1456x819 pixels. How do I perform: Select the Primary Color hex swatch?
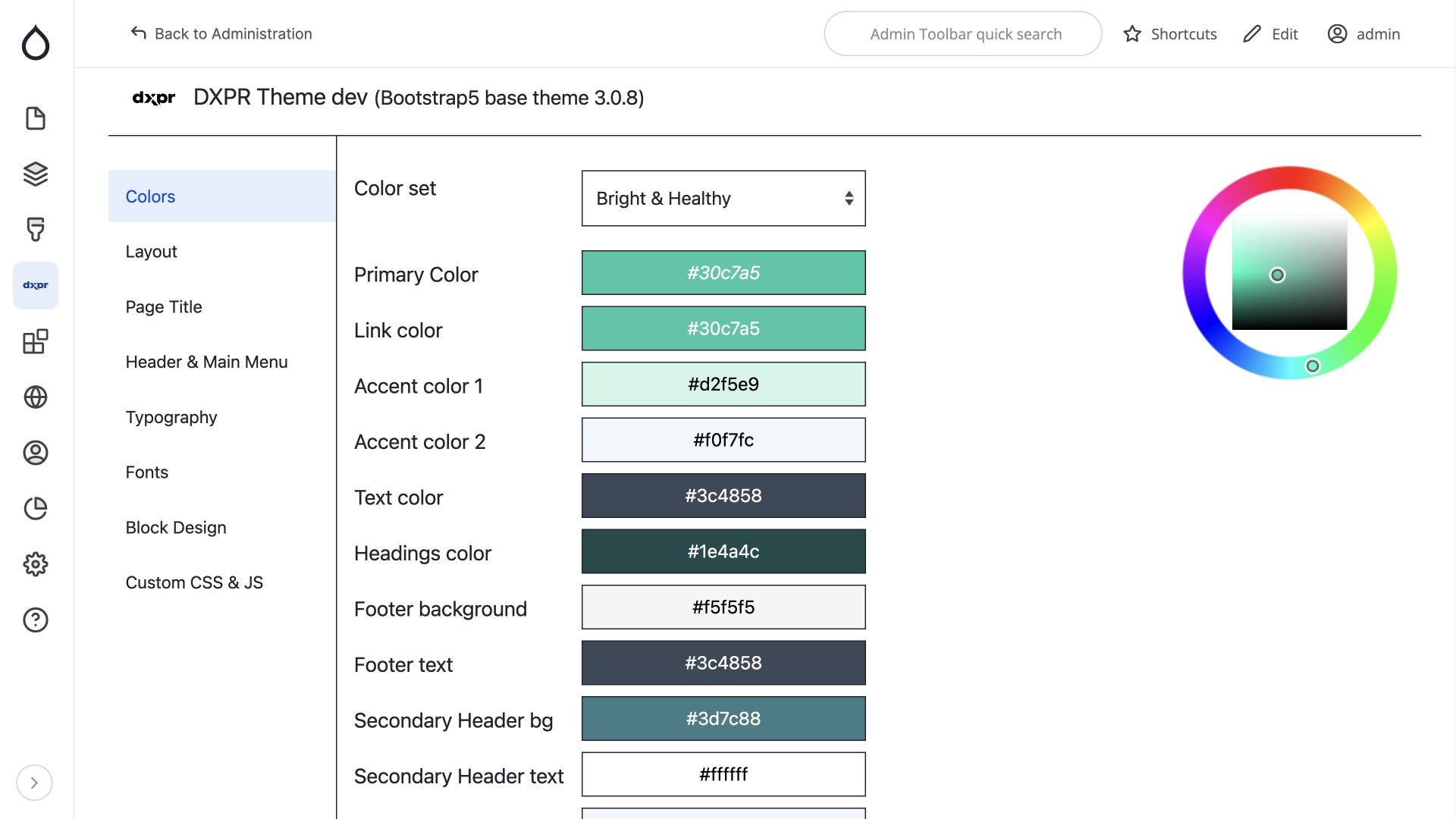point(723,273)
